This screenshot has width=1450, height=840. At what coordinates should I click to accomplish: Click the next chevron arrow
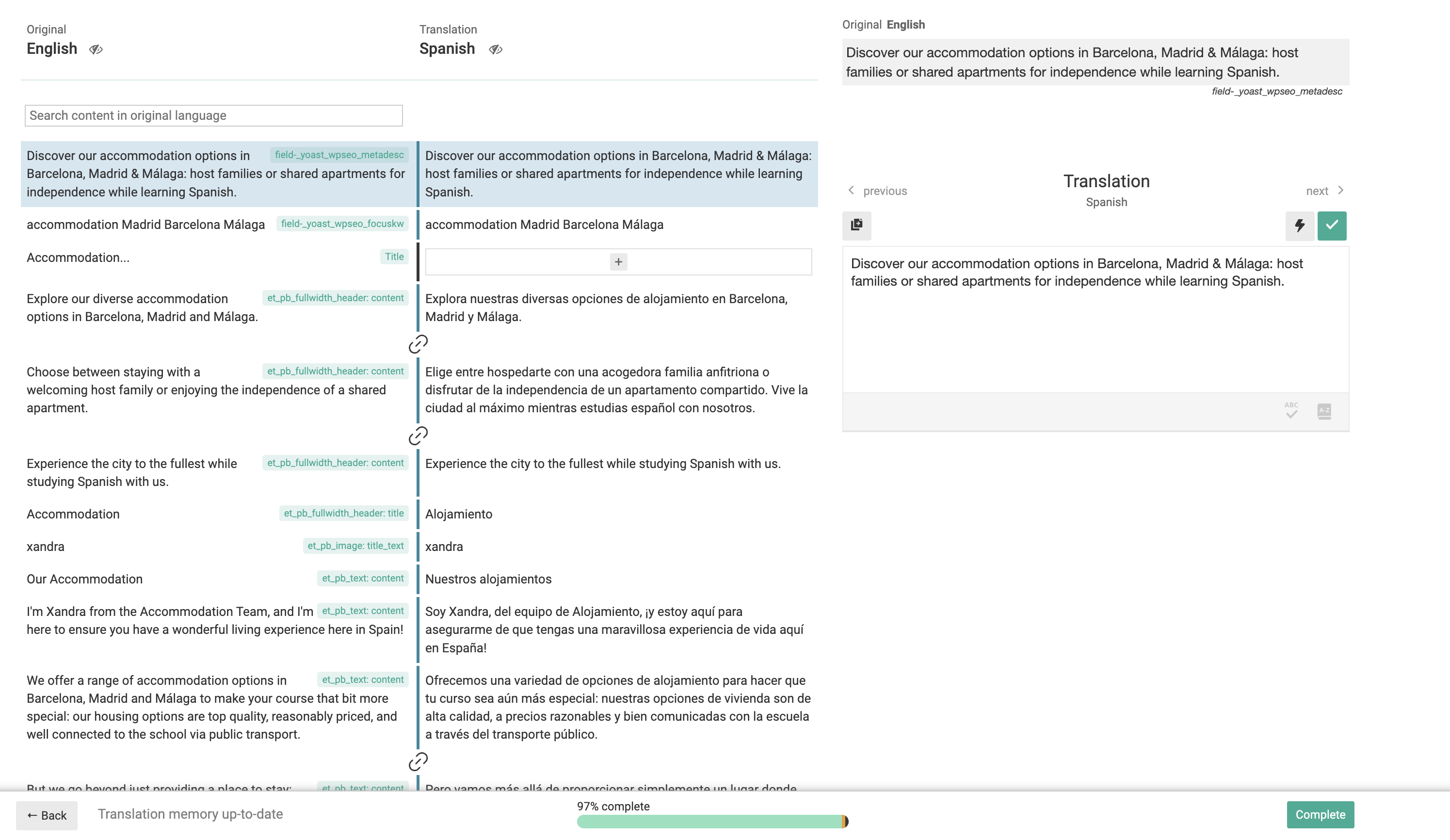click(x=1341, y=191)
